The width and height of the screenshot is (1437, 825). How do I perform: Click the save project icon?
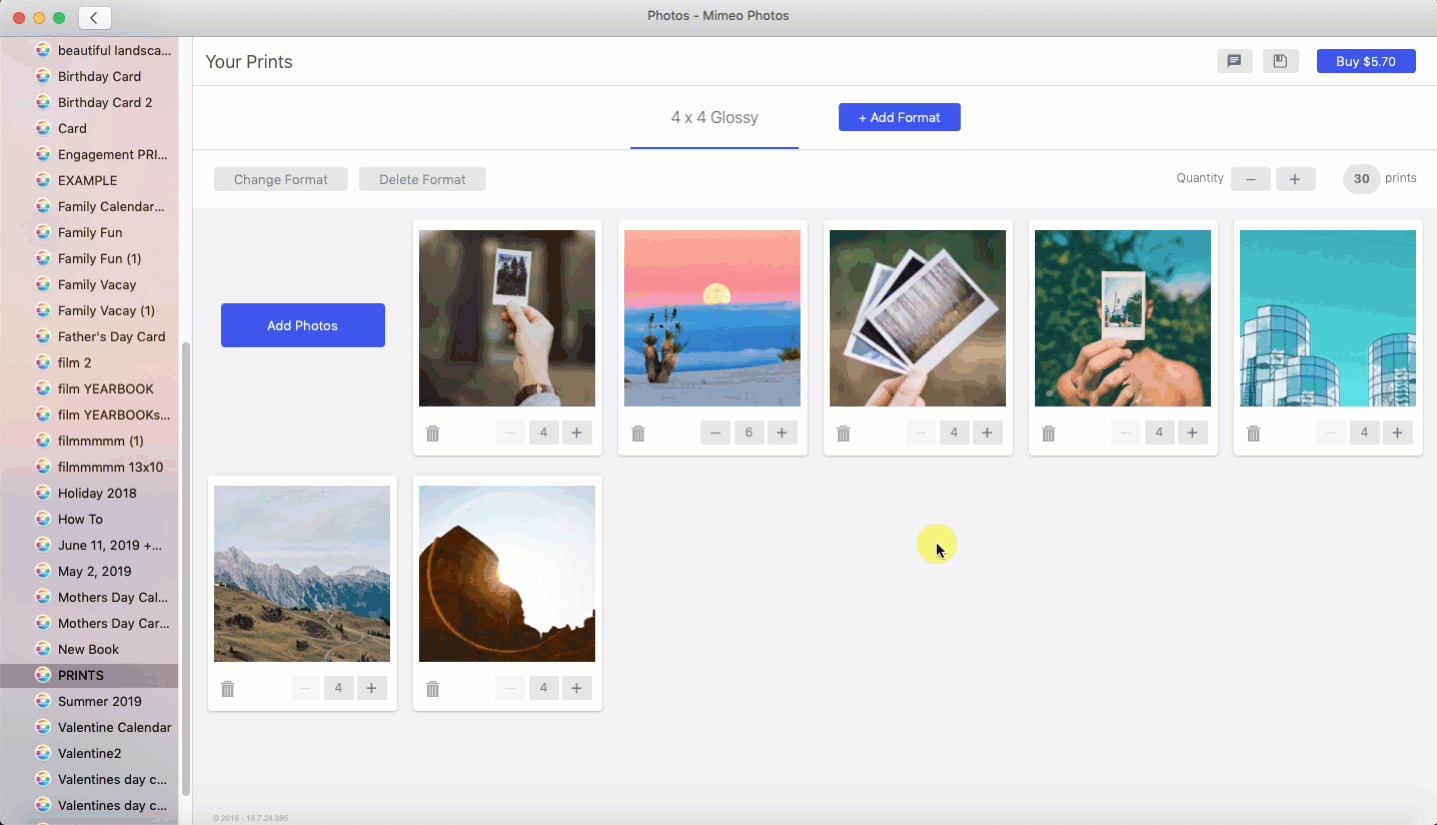(1280, 61)
